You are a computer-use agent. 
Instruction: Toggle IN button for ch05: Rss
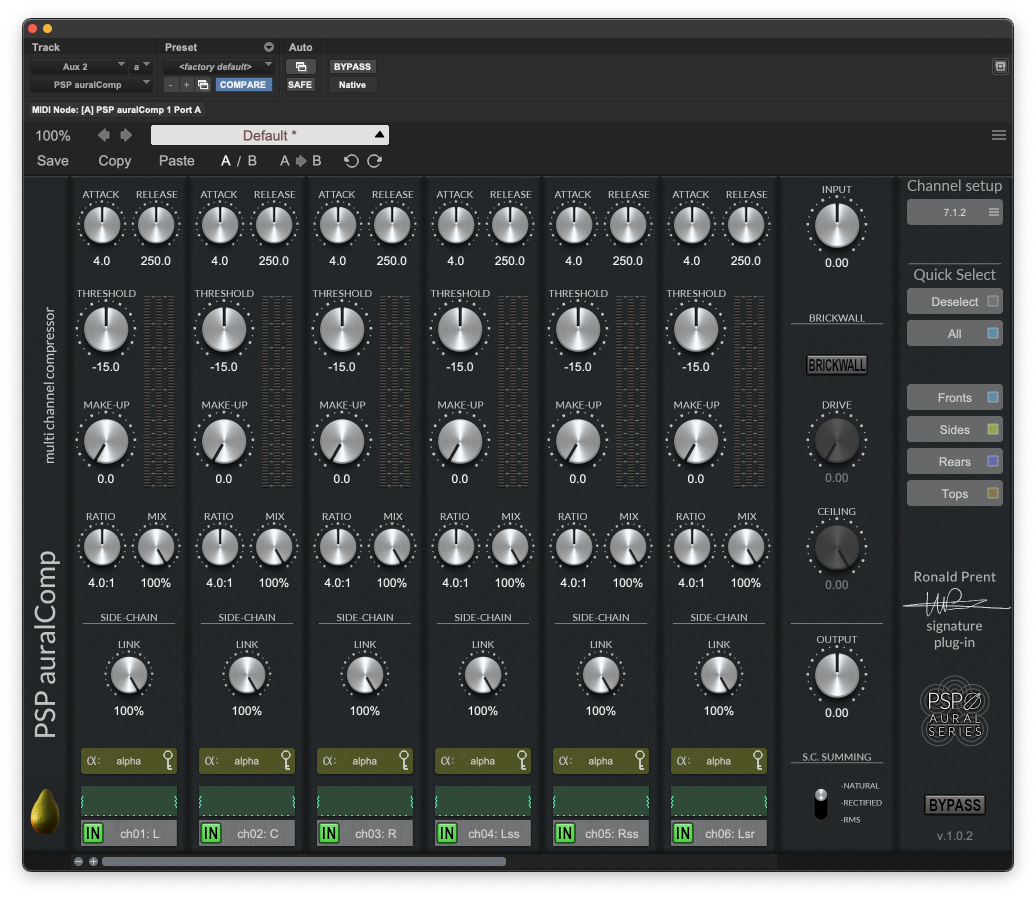pyautogui.click(x=565, y=833)
